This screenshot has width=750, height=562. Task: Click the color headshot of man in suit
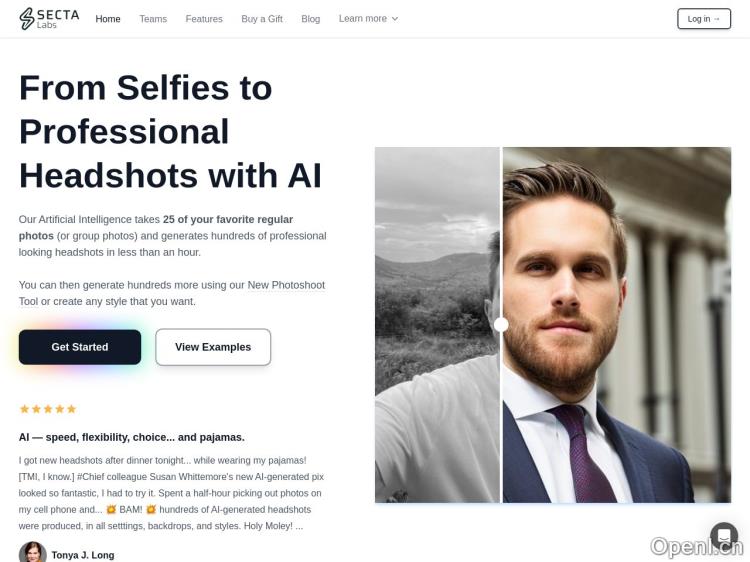(617, 325)
